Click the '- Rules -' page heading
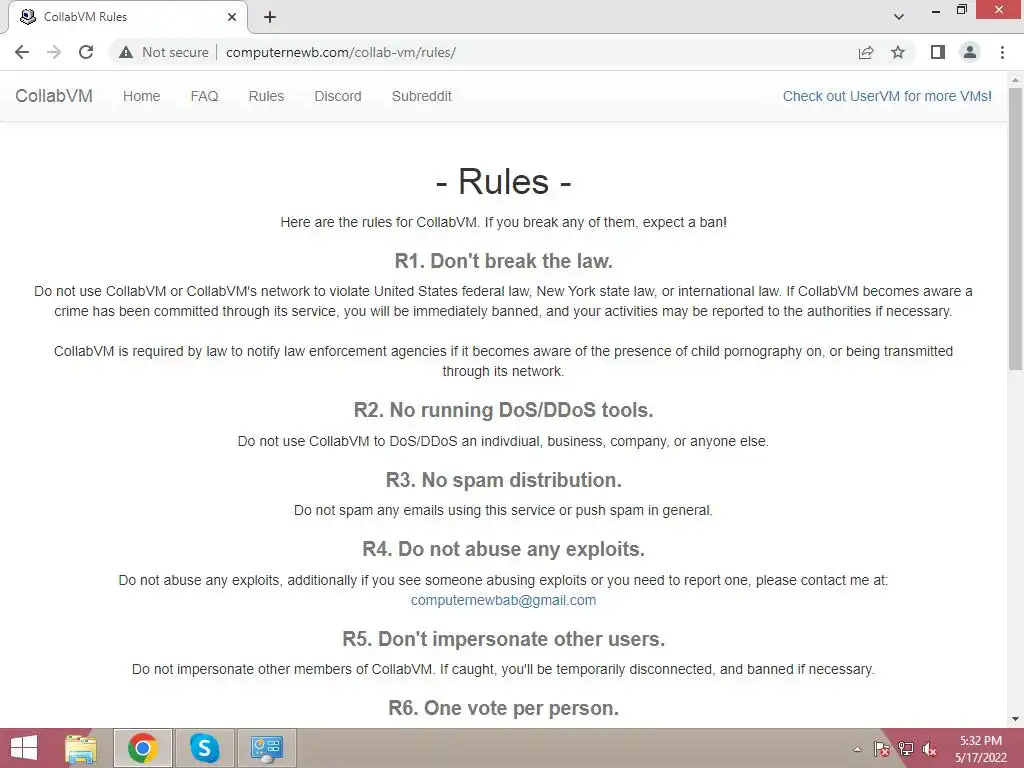The image size is (1024, 768). (x=504, y=181)
